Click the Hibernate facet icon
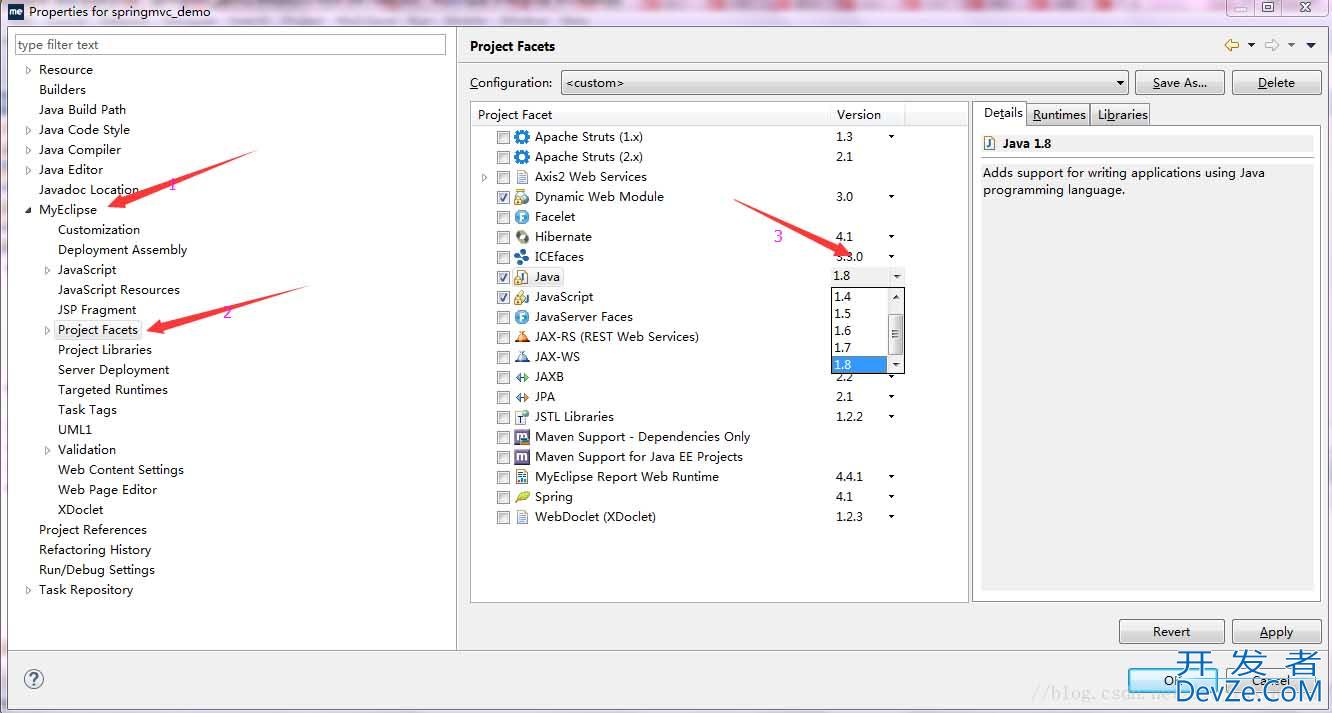Viewport: 1332px width, 713px height. (521, 237)
